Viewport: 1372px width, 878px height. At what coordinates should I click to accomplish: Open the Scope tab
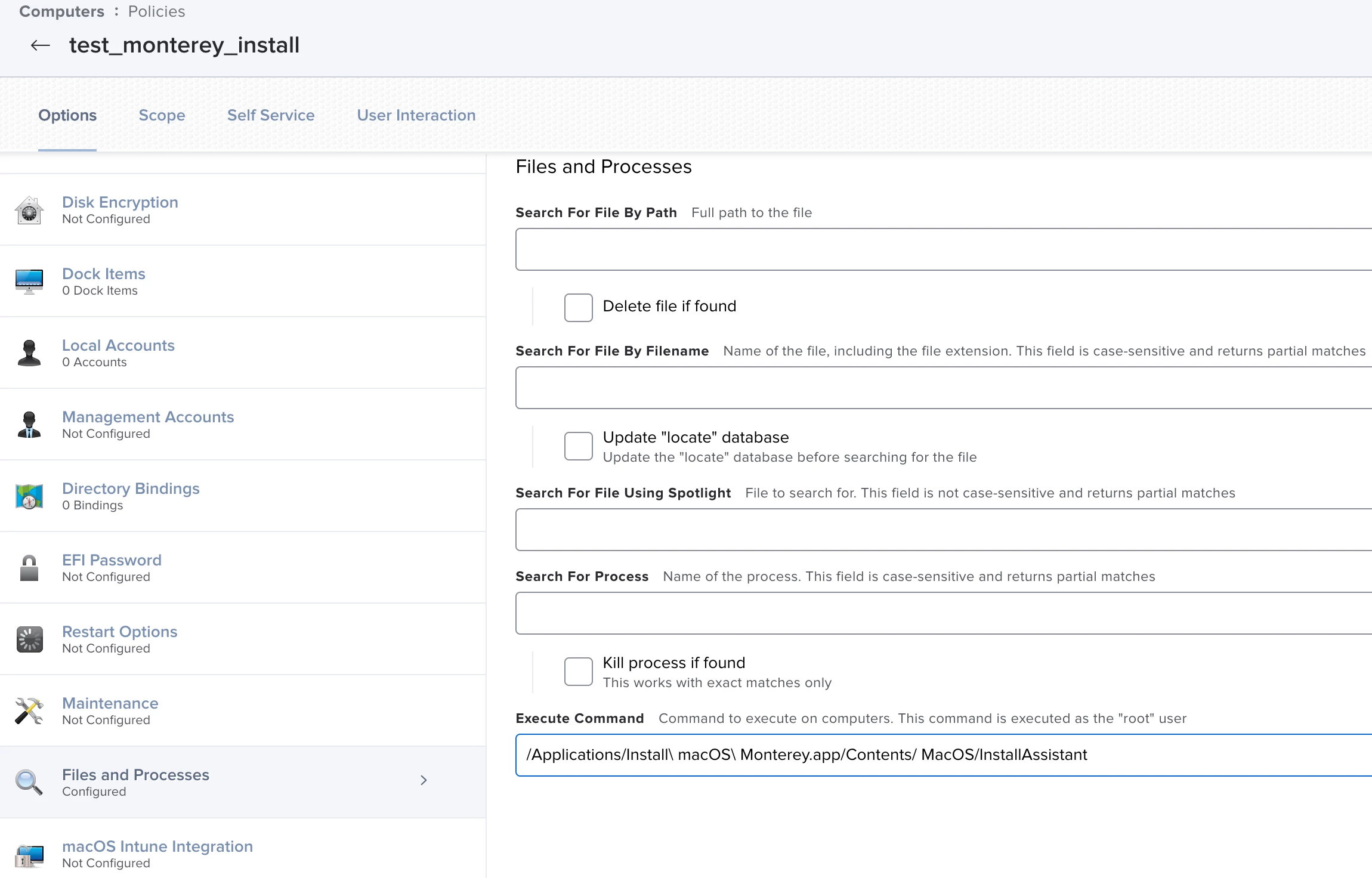(162, 115)
